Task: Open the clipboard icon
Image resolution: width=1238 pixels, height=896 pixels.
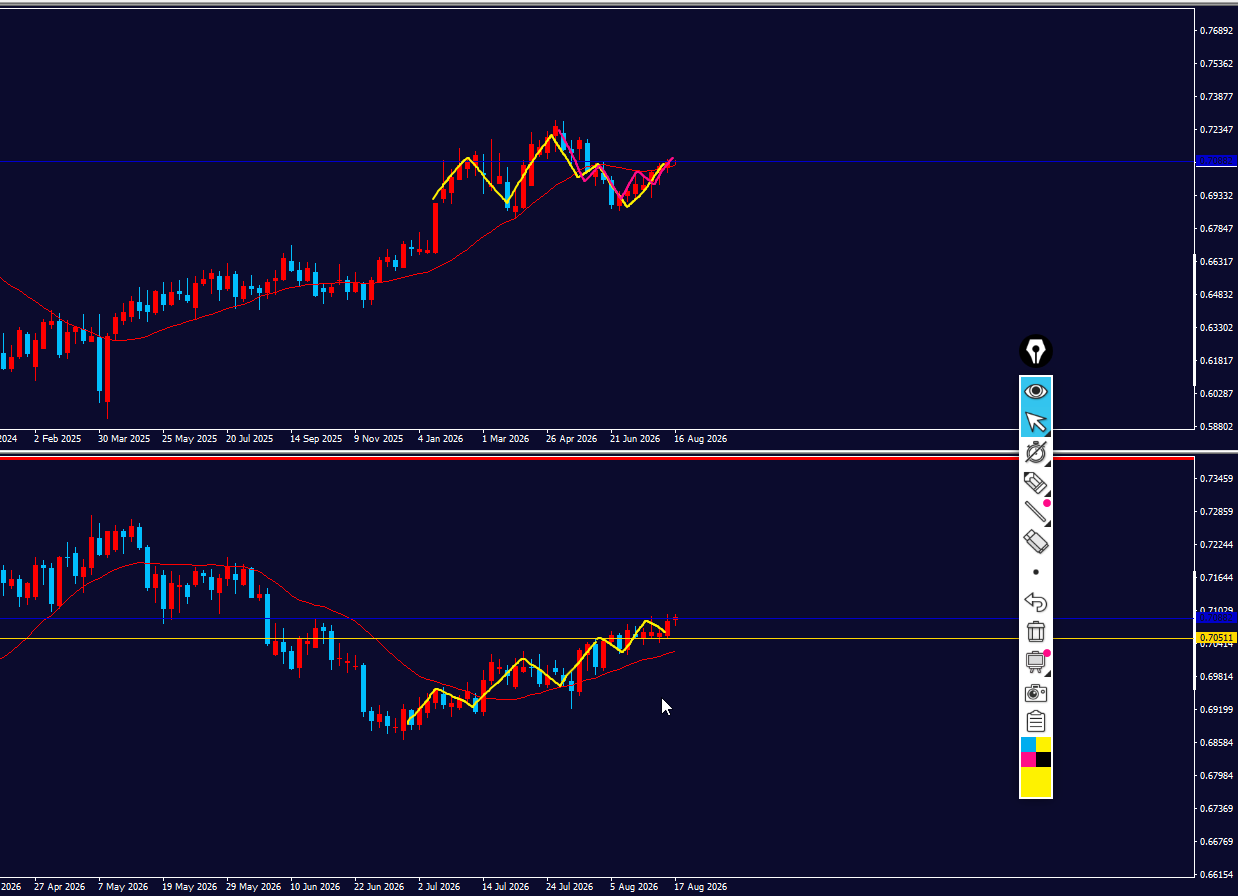Action: coord(1036,721)
